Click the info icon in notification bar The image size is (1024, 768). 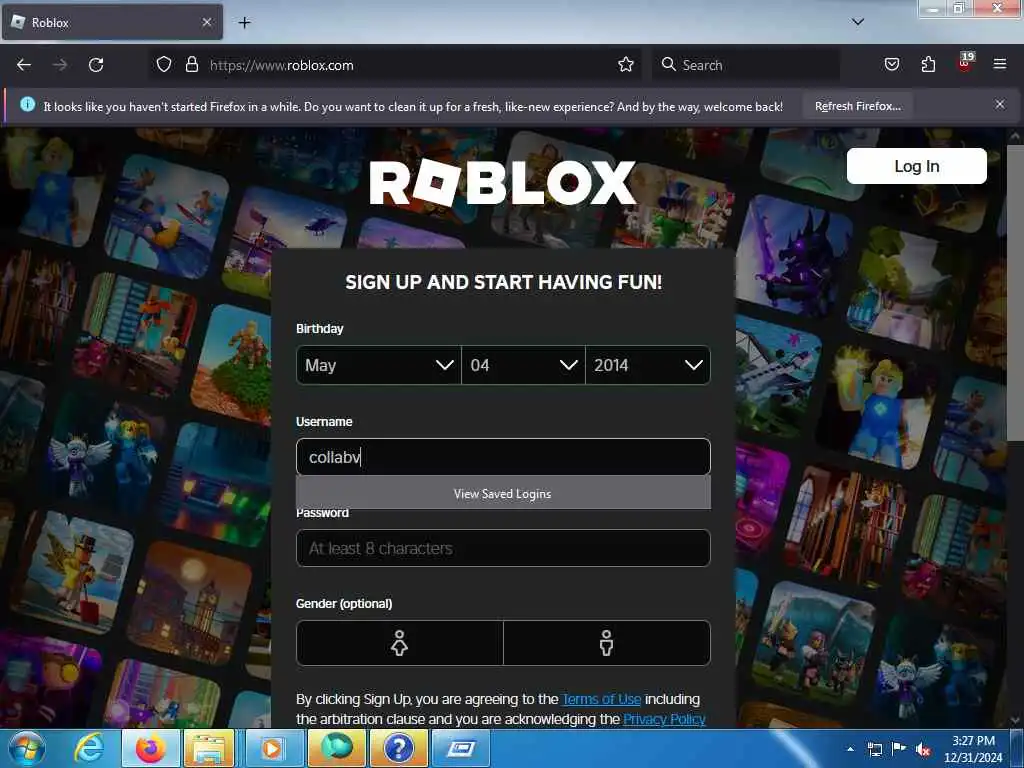27,104
